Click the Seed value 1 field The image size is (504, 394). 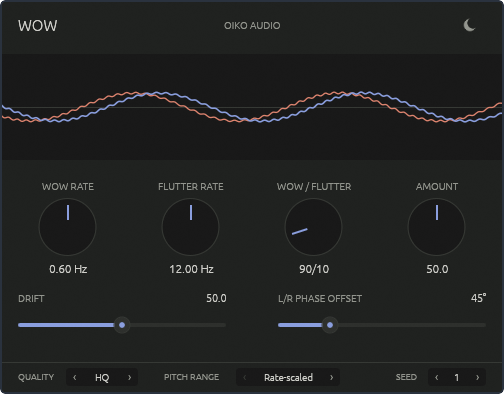point(457,377)
